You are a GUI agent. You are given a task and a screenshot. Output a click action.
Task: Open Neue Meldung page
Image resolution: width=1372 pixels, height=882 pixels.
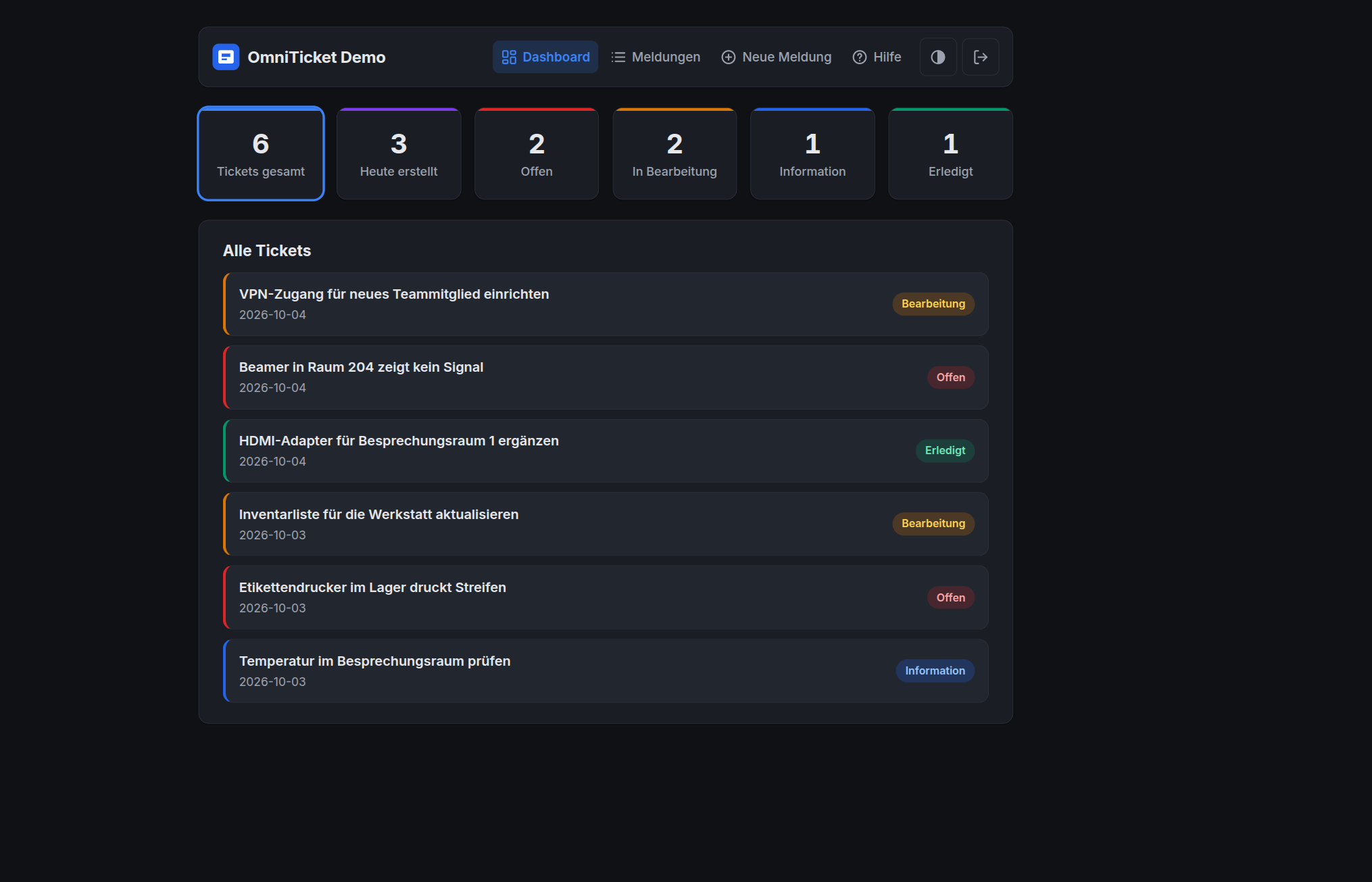(776, 57)
